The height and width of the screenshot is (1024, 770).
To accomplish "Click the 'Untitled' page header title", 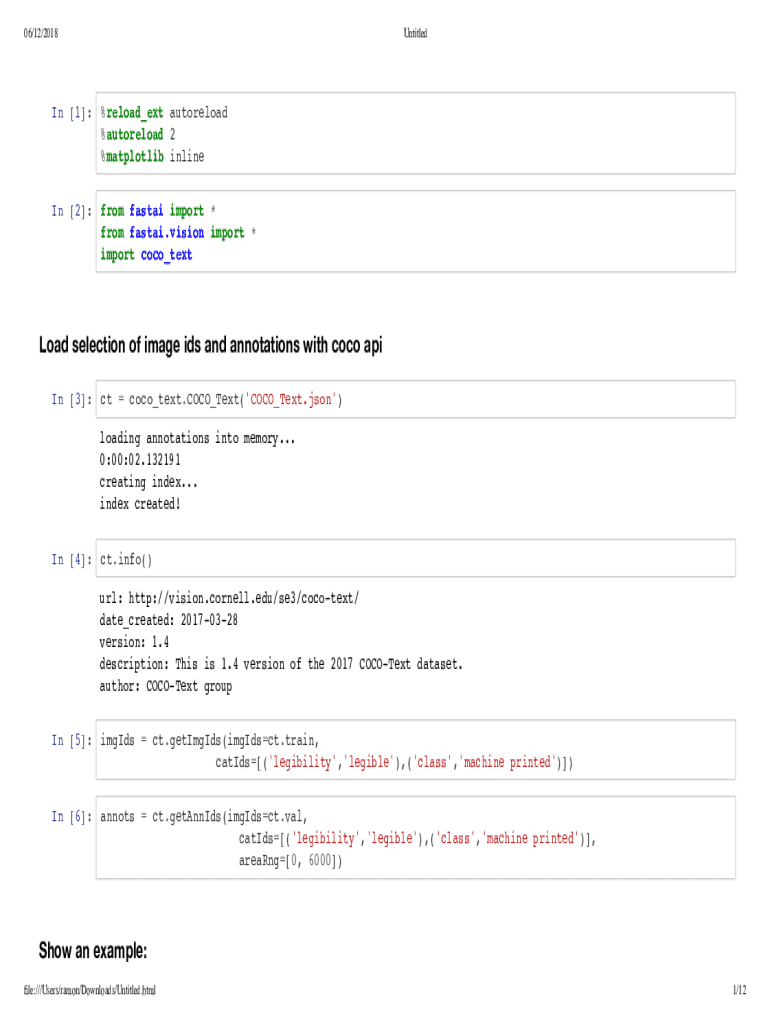I will tap(415, 33).
